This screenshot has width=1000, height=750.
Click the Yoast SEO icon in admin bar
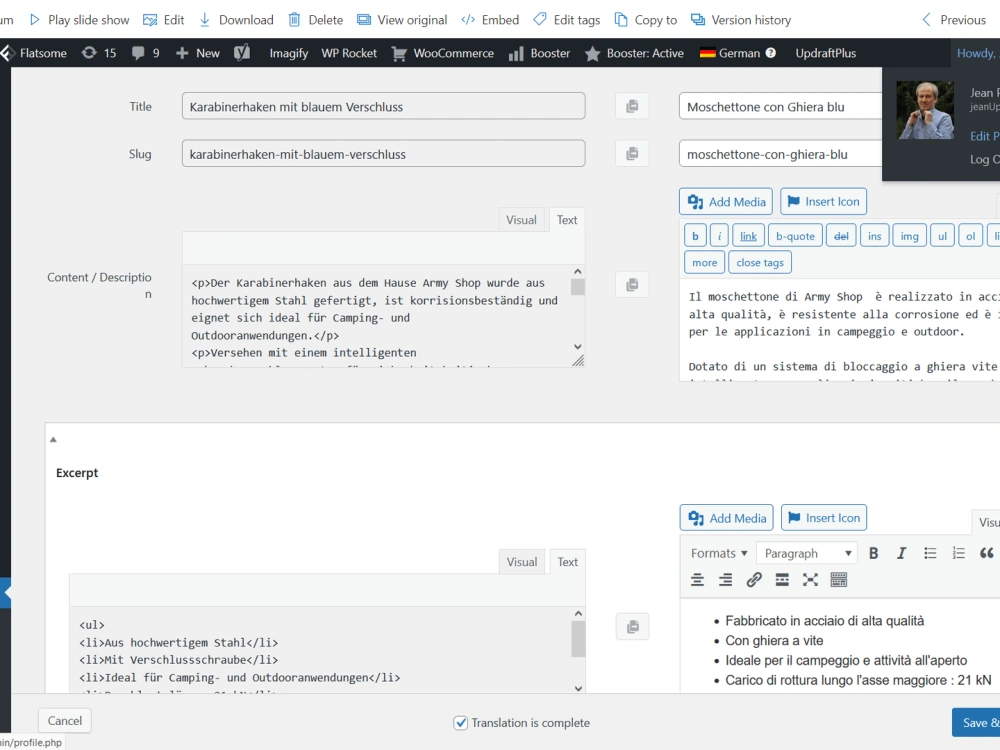click(x=242, y=53)
